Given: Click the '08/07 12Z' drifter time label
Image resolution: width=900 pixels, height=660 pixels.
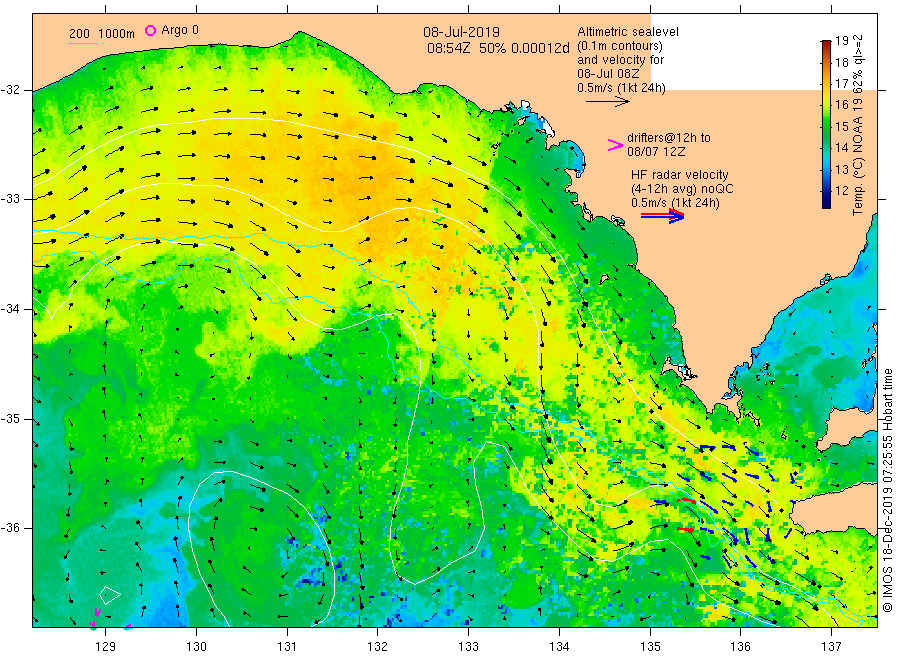Looking at the screenshot, I should coord(656,152).
